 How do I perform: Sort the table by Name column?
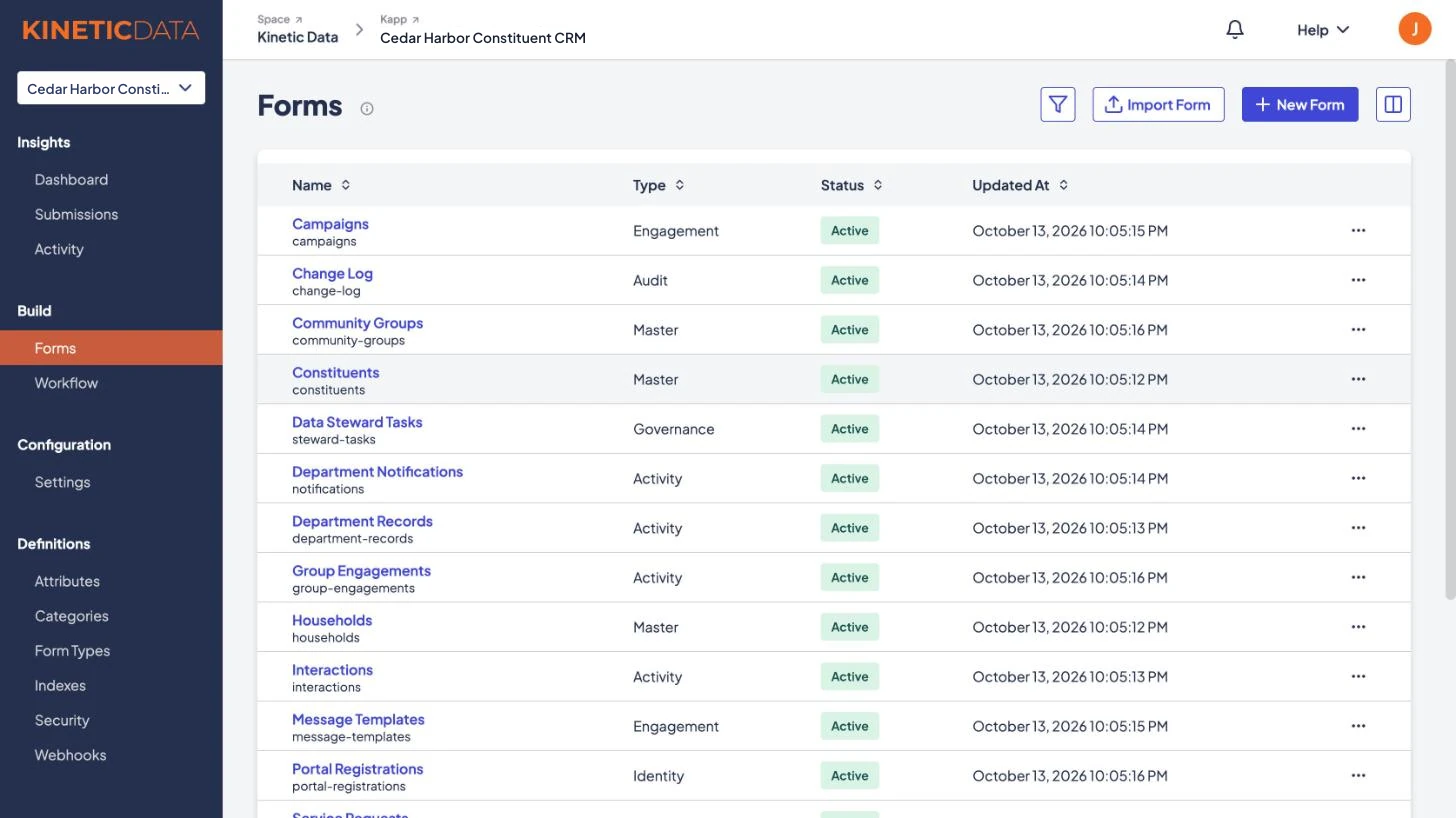(321, 185)
